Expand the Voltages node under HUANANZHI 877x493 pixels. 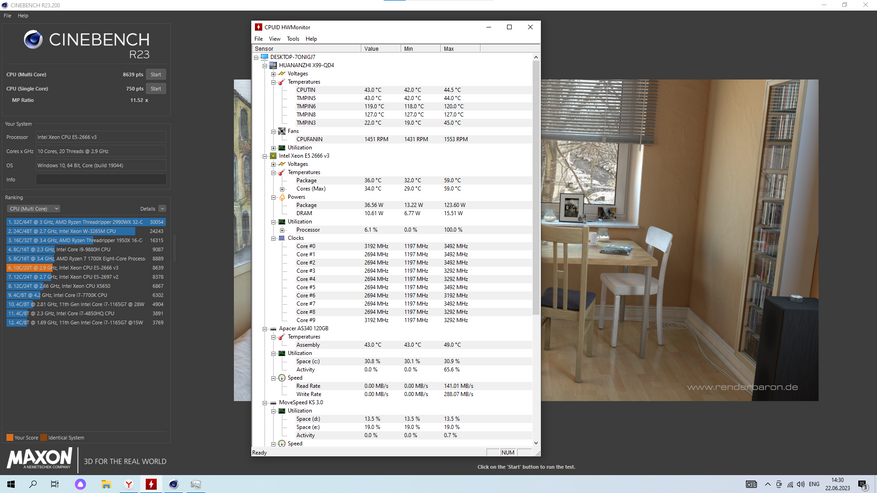[x=274, y=73]
